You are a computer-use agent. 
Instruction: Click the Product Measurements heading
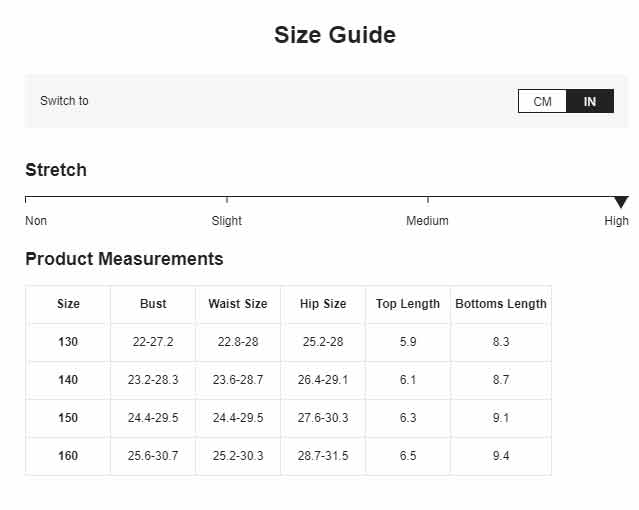click(124, 259)
